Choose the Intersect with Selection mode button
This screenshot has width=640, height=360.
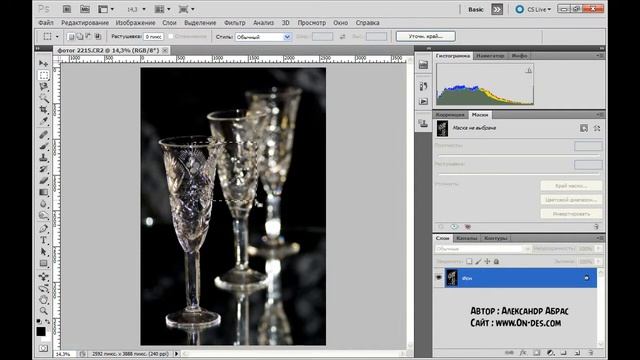pos(98,37)
